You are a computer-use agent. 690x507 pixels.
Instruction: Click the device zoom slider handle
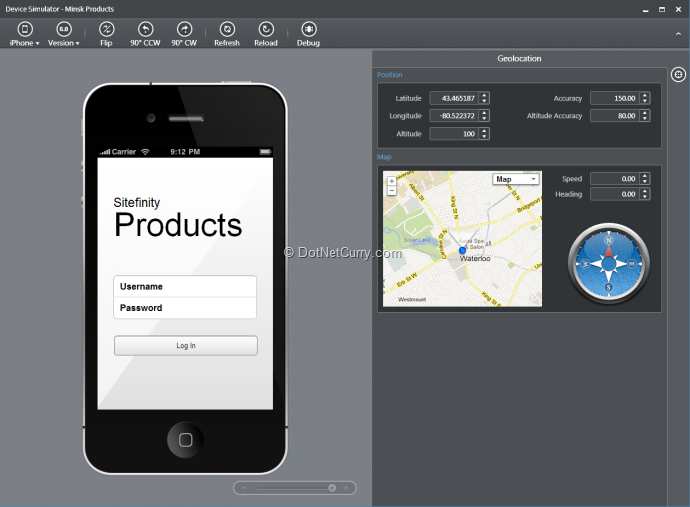click(332, 488)
